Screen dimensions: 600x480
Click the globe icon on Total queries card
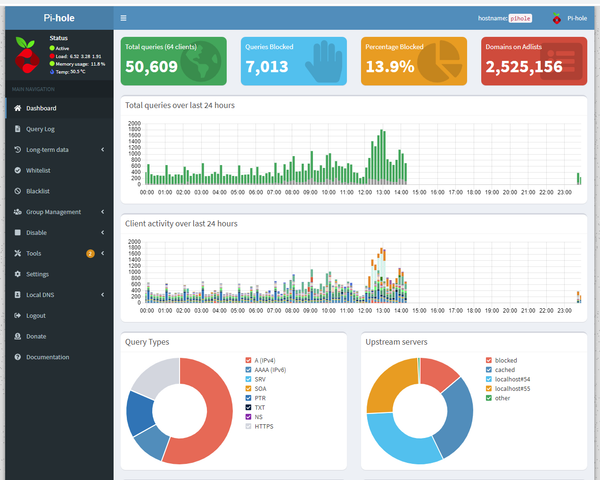pos(201,61)
